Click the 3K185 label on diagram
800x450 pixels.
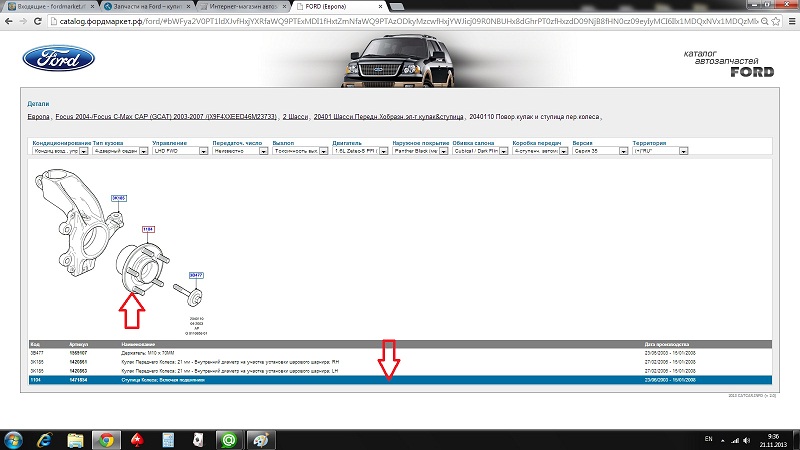pos(119,198)
